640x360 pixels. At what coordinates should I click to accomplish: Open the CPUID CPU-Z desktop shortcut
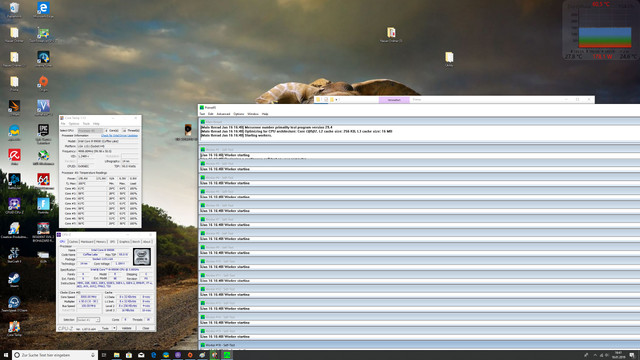pos(14,206)
